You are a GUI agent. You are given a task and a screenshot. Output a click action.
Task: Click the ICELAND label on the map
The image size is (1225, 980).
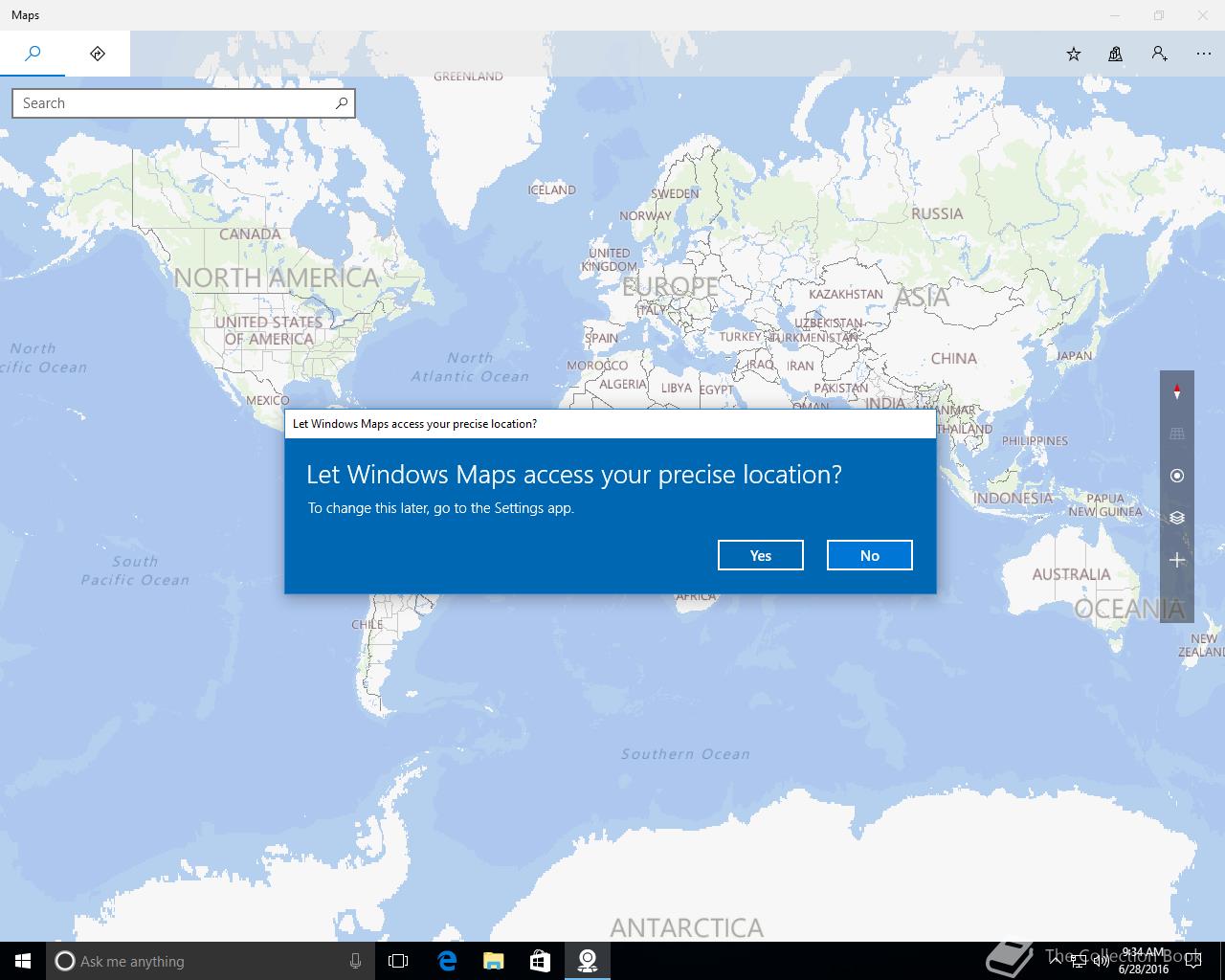pos(552,189)
